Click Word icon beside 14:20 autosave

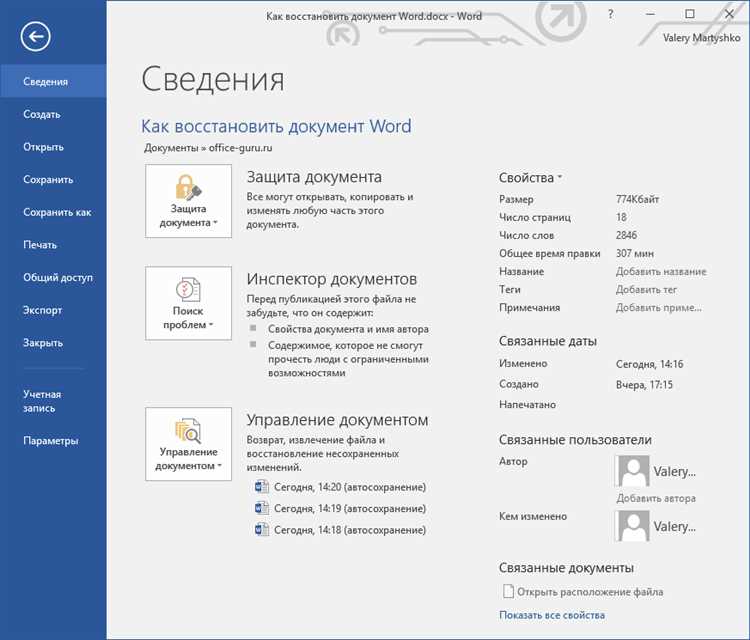coord(262,487)
